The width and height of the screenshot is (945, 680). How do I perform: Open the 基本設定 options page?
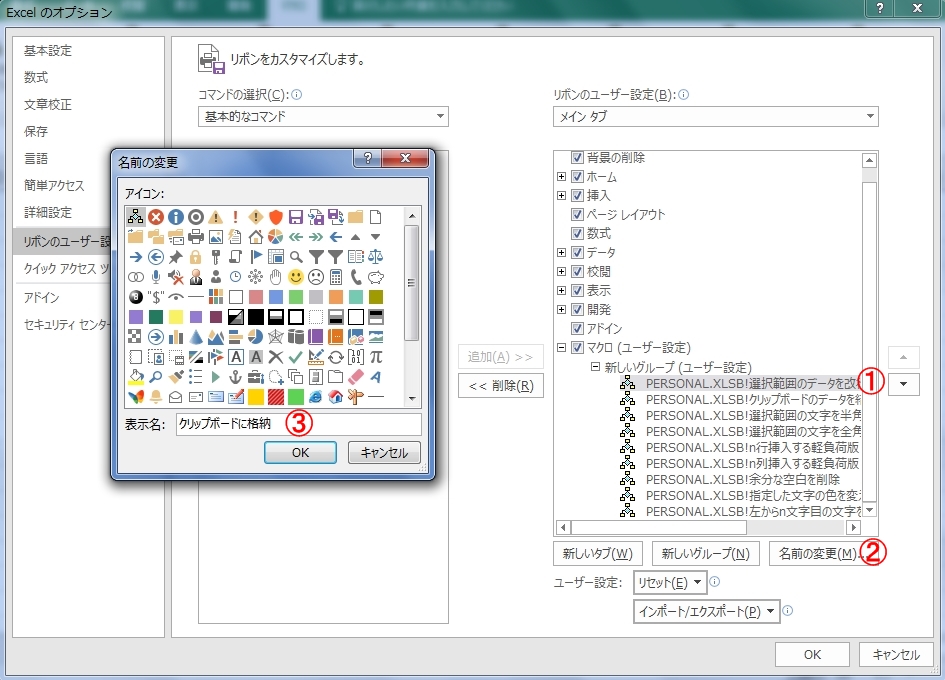[48, 51]
